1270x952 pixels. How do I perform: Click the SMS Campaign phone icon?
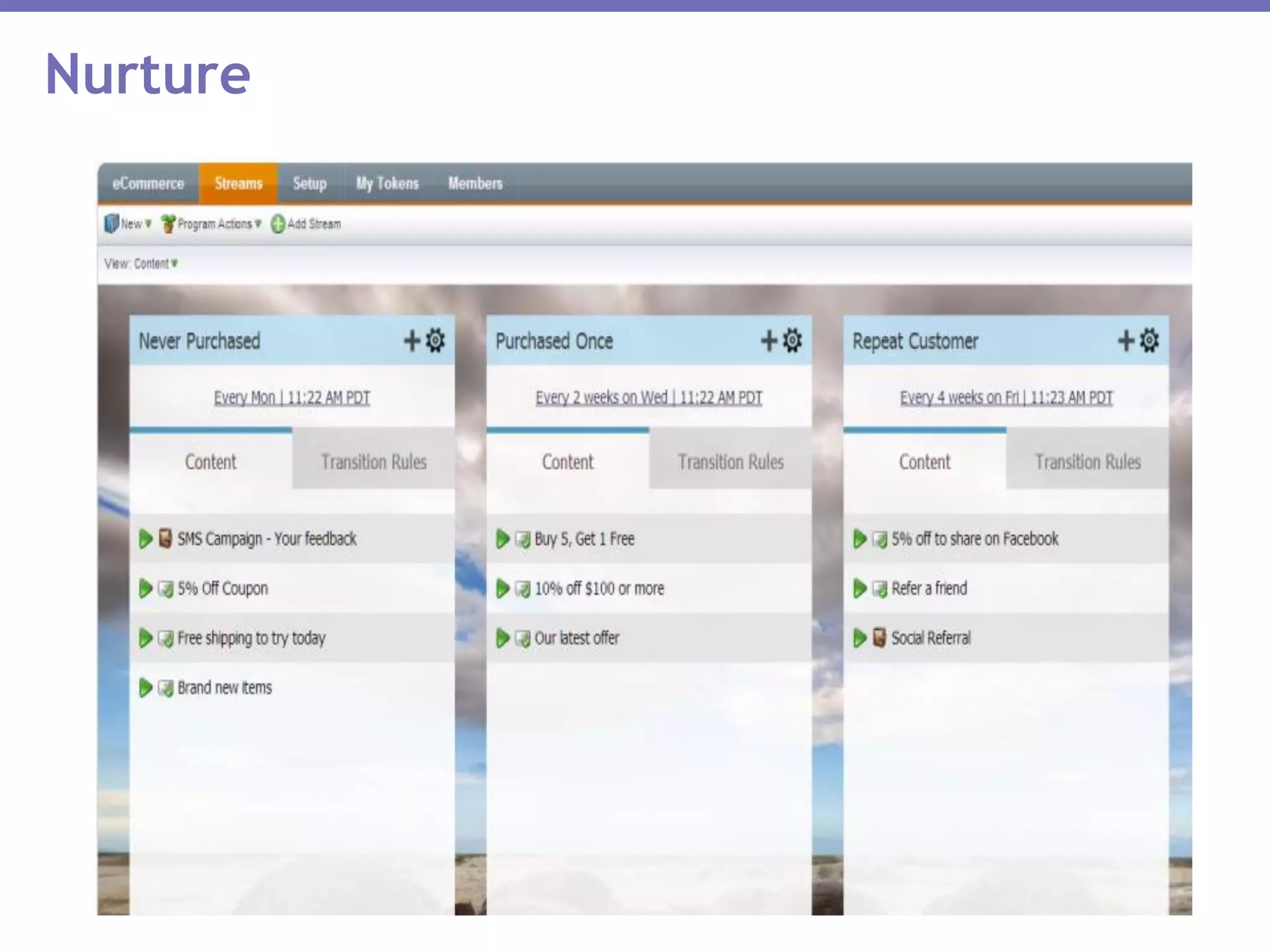click(165, 538)
